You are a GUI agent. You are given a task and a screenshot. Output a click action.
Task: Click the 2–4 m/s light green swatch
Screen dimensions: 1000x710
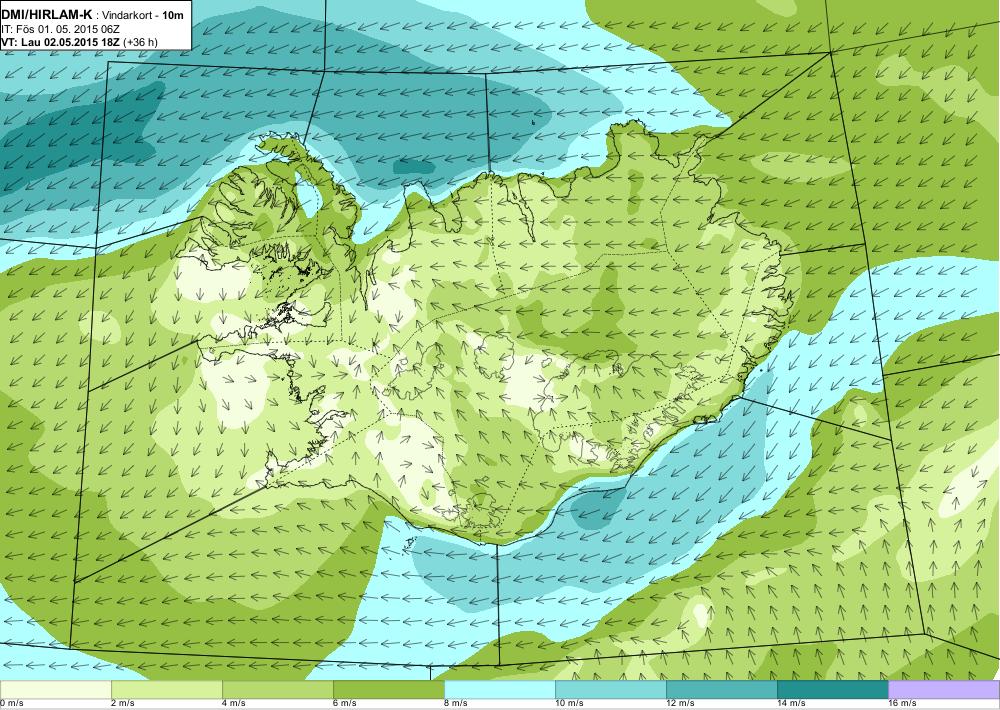click(x=166, y=689)
